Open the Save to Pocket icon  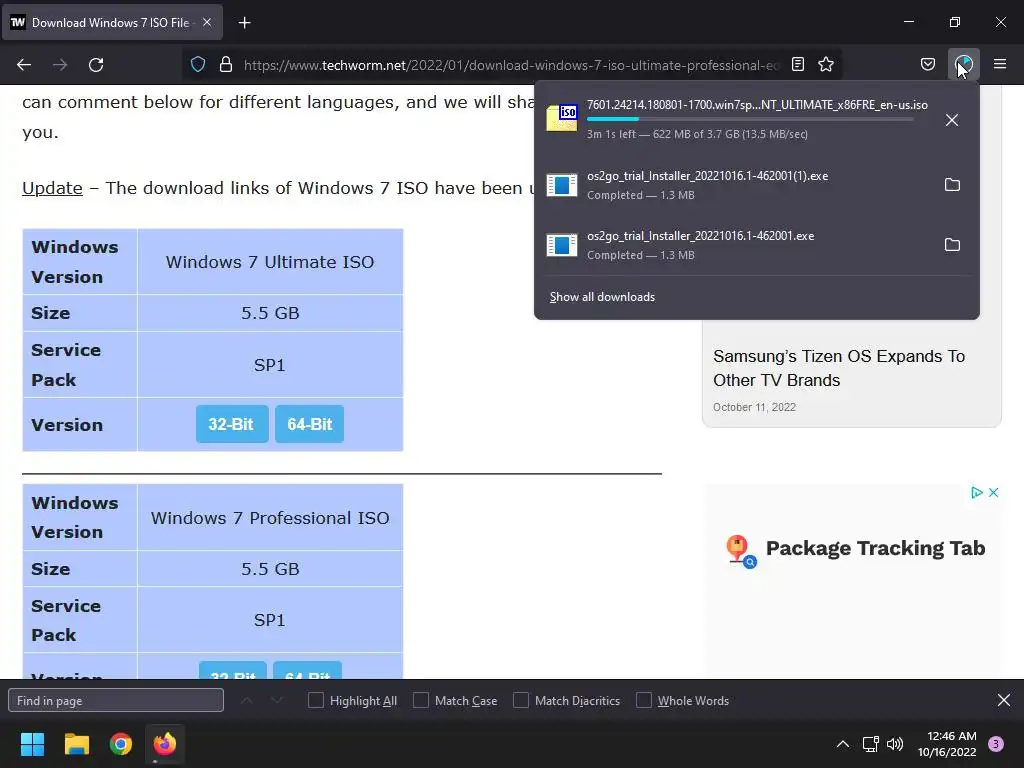(927, 64)
